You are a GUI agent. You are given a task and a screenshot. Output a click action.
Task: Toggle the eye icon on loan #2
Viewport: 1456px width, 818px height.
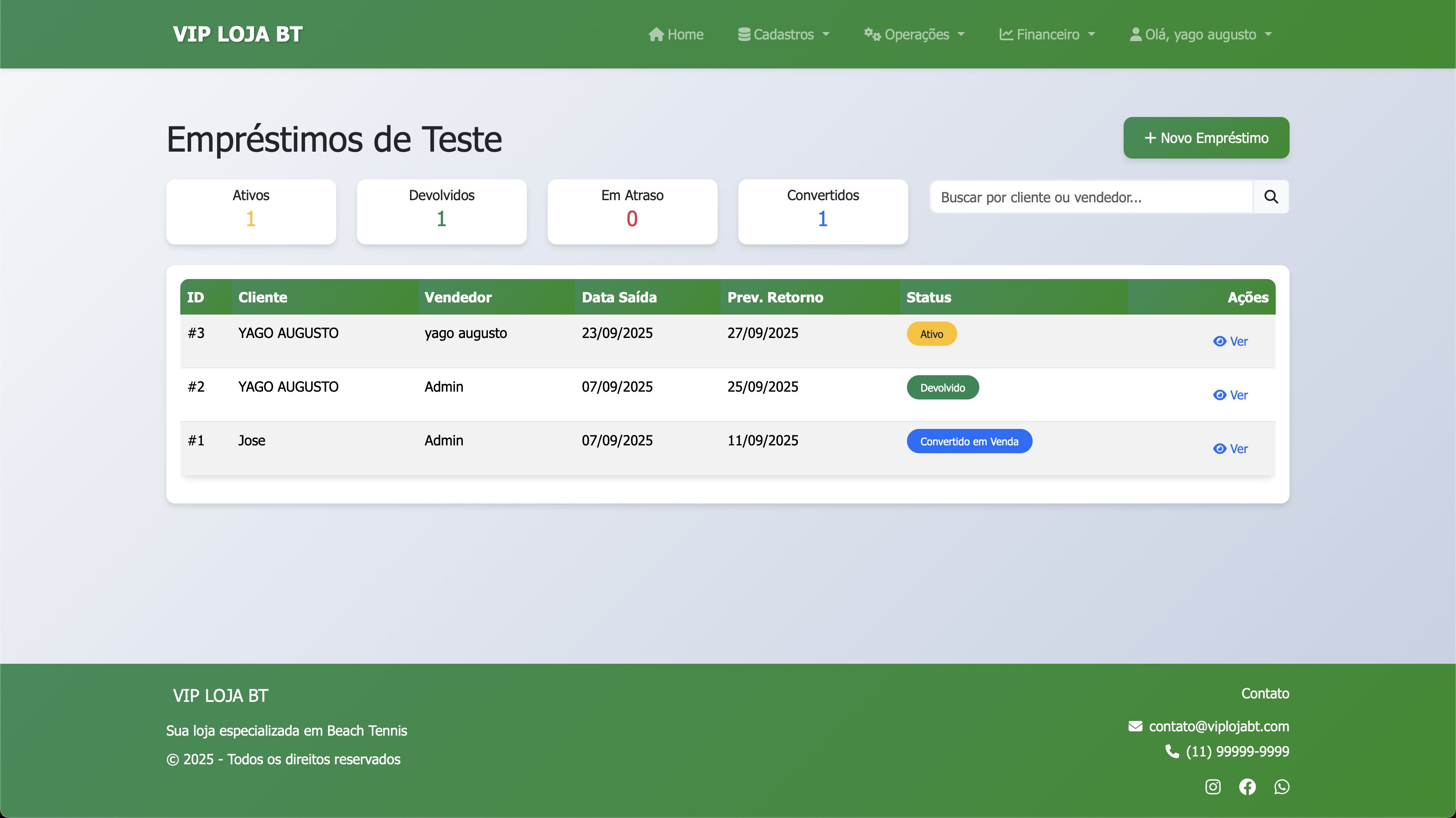point(1220,395)
